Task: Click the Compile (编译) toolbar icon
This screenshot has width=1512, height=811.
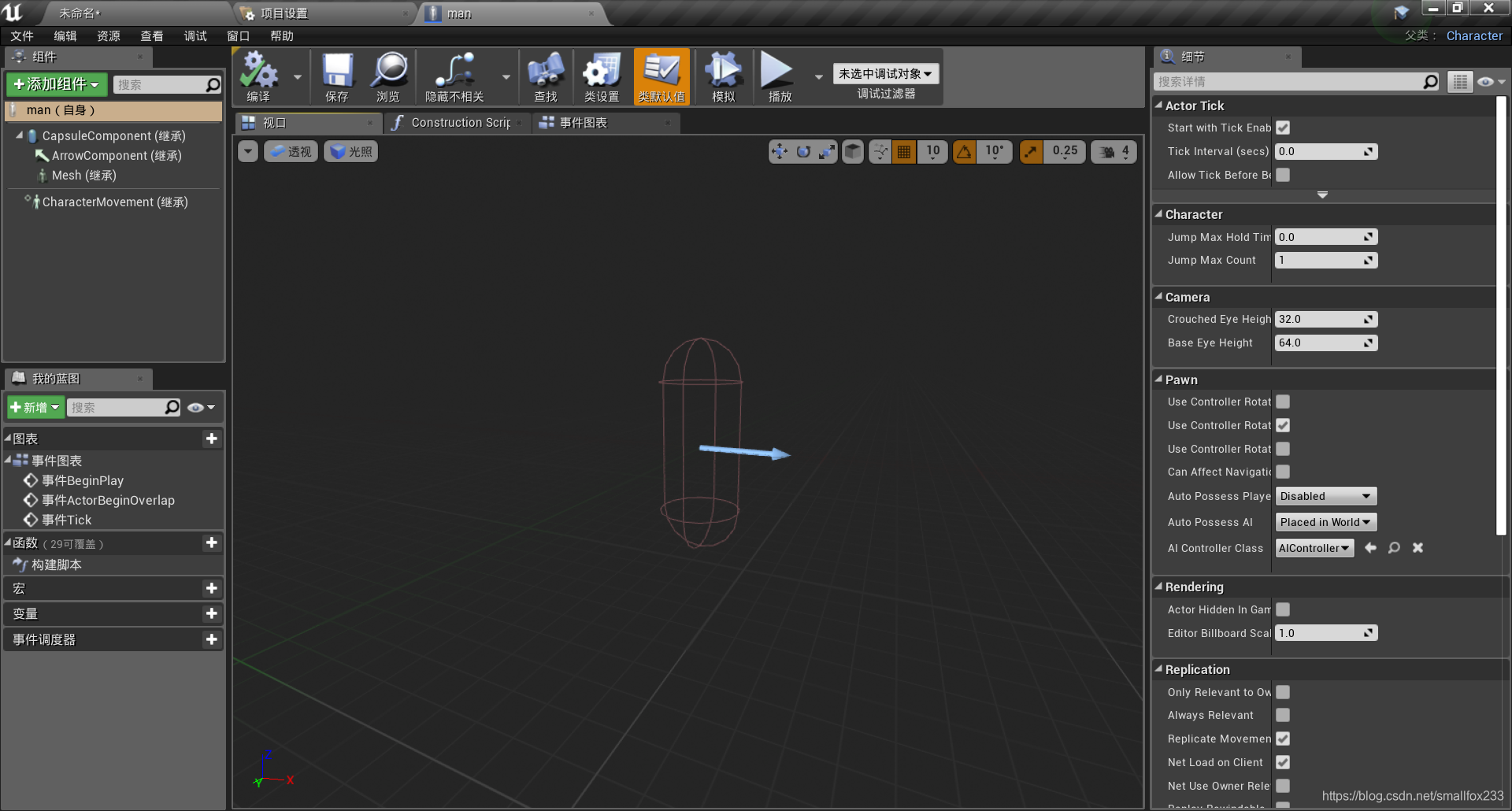Action: tap(259, 76)
